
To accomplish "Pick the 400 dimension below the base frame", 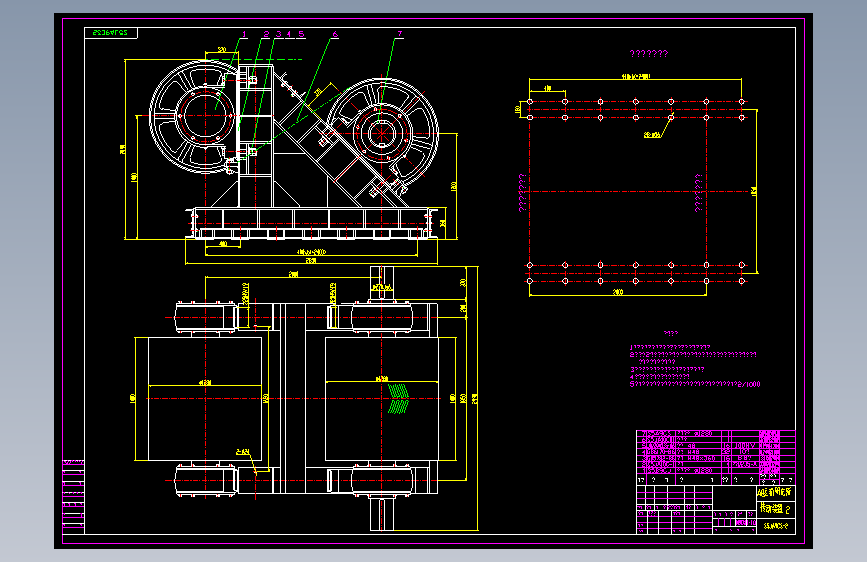I will point(223,243).
